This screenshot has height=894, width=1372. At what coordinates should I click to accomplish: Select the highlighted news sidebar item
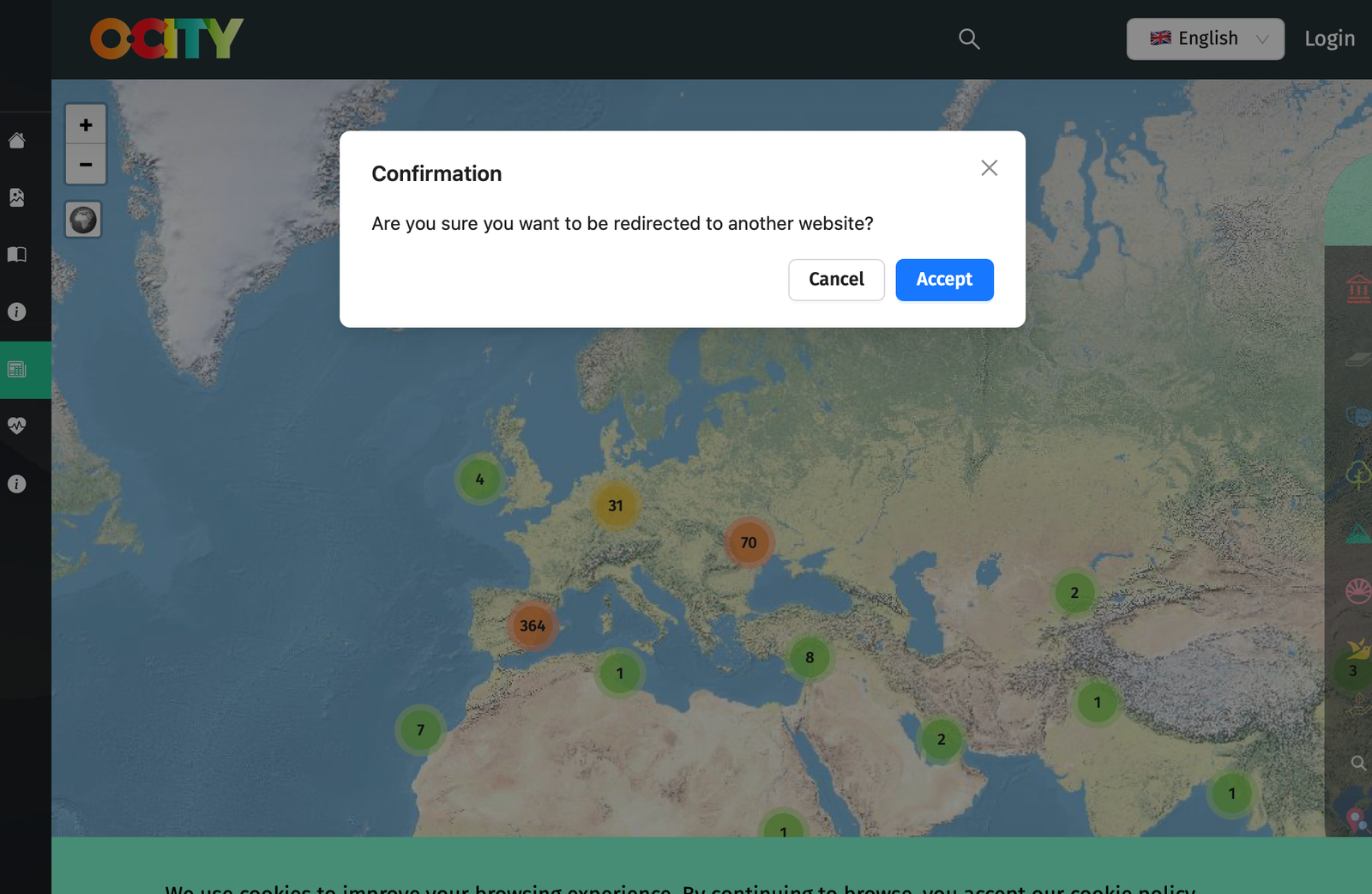point(17,370)
